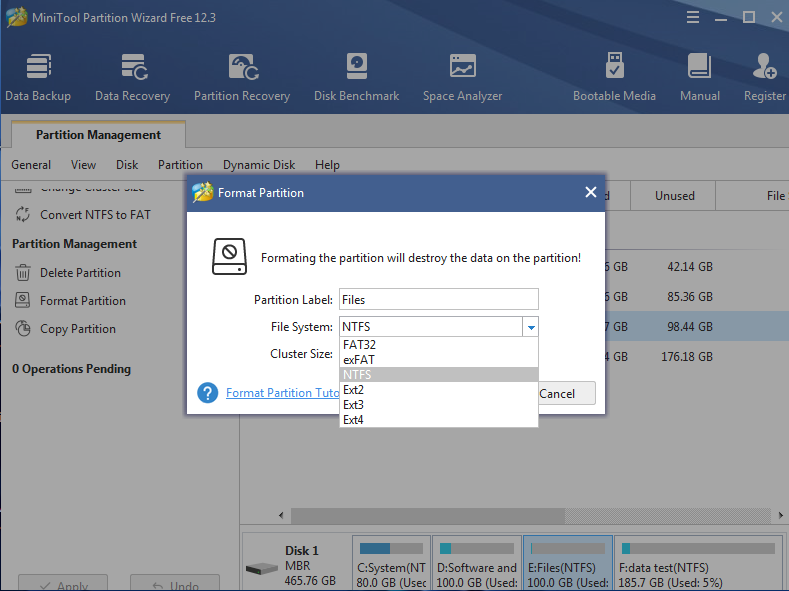Launch Data Recovery from toolbar
This screenshot has height=591, width=789.
(133, 77)
